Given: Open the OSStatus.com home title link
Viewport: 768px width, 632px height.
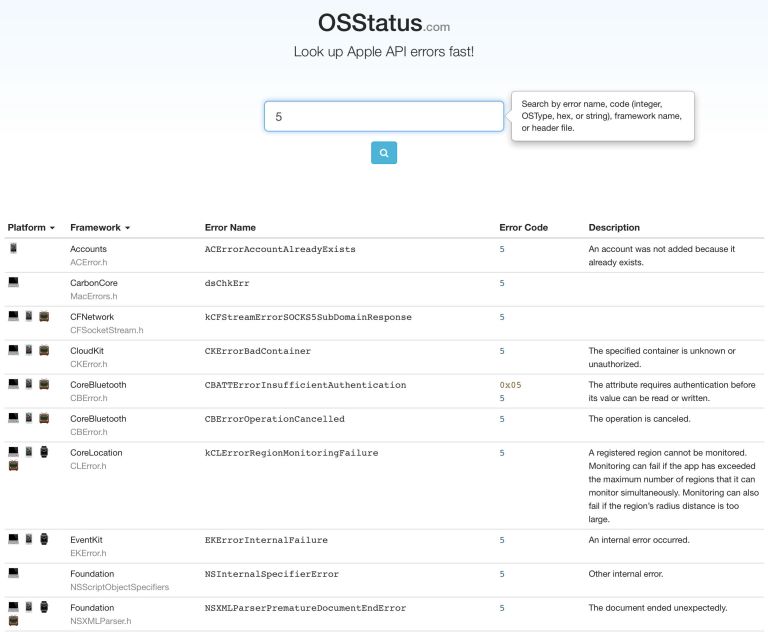Looking at the screenshot, I should 384,23.
